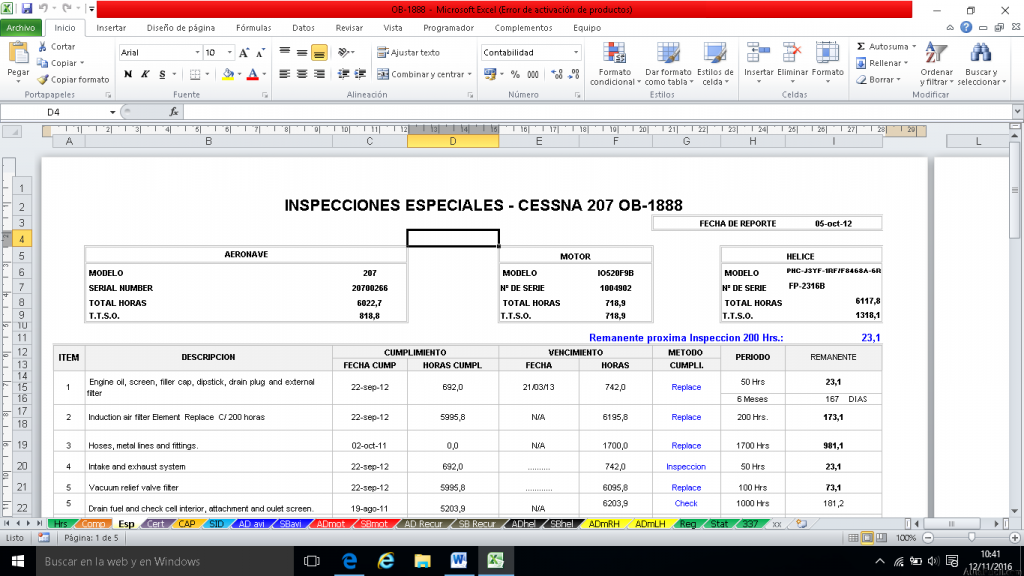The width and height of the screenshot is (1024, 576).
Task: Center text horizontally in cell
Action: 302,74
